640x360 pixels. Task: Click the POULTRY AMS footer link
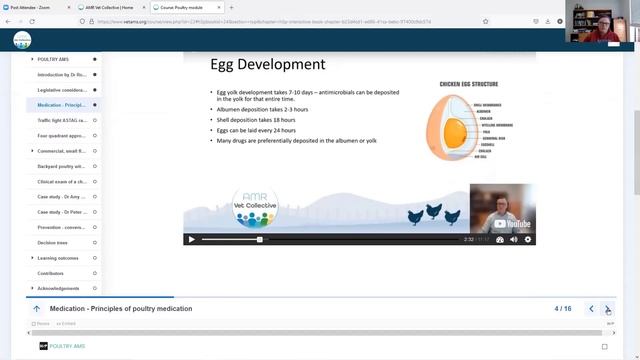click(x=67, y=346)
